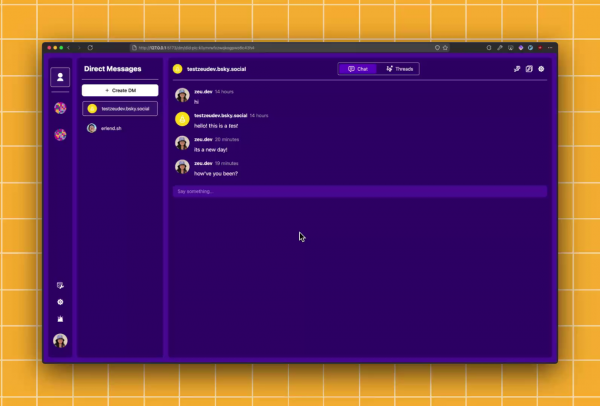Open the second colorful space avatar in sidebar
Viewport: 600px width, 406px height.
coord(60,135)
